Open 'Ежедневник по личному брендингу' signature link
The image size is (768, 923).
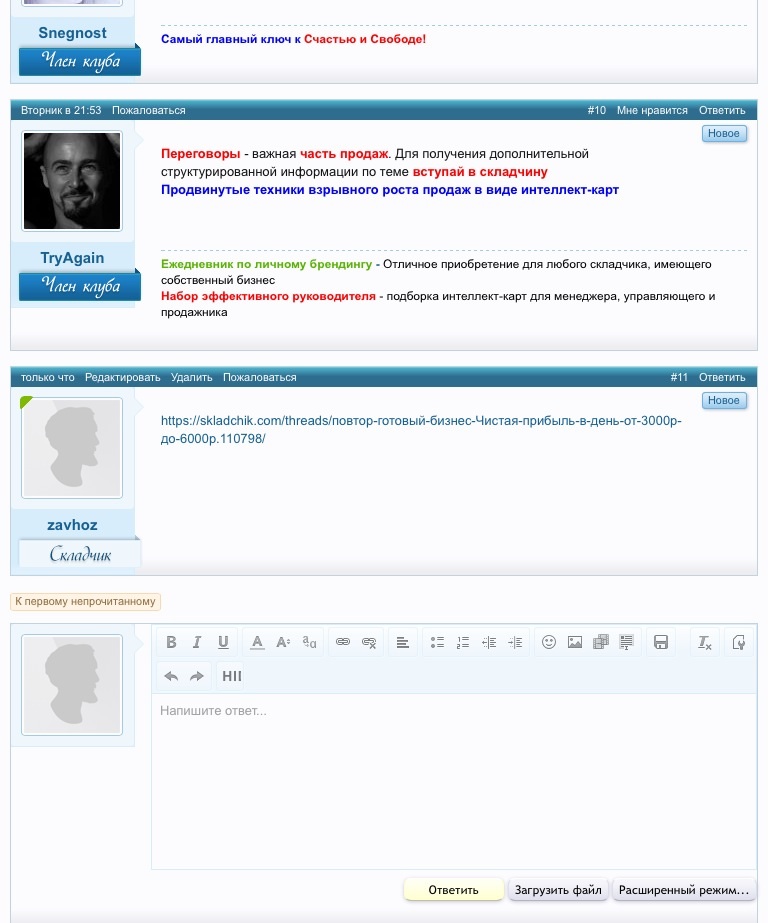(267, 264)
